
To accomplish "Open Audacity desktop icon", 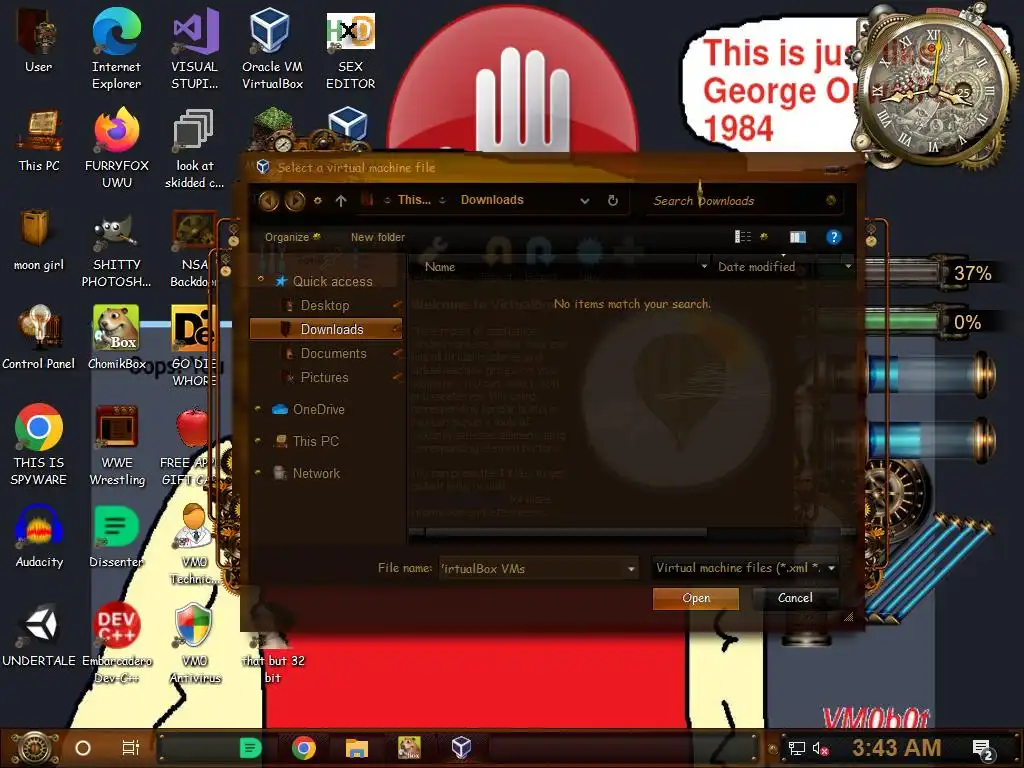I will [39, 537].
